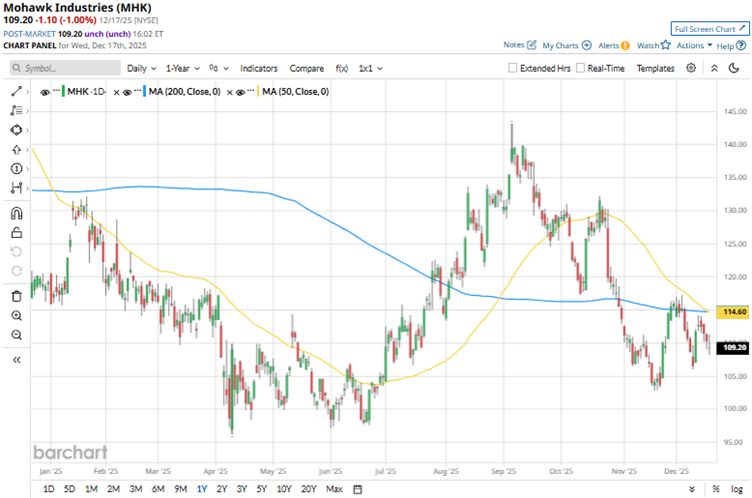
Task: Open Help question mark icon
Action: point(741,46)
